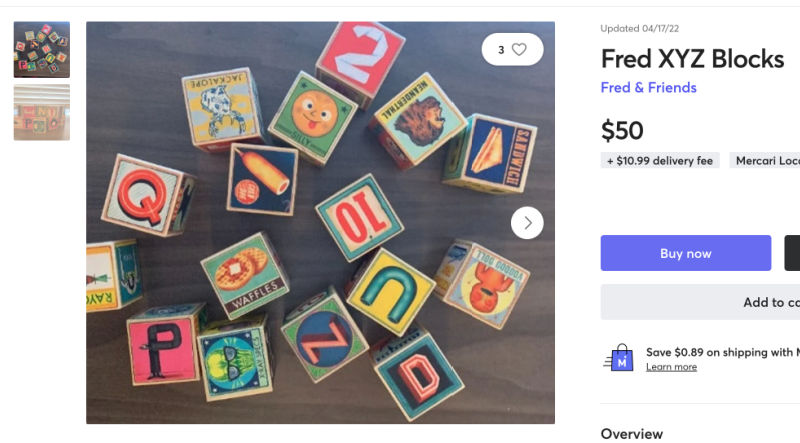Click the dark button beside Buy now
The height and width of the screenshot is (443, 800).
[x=792, y=253]
